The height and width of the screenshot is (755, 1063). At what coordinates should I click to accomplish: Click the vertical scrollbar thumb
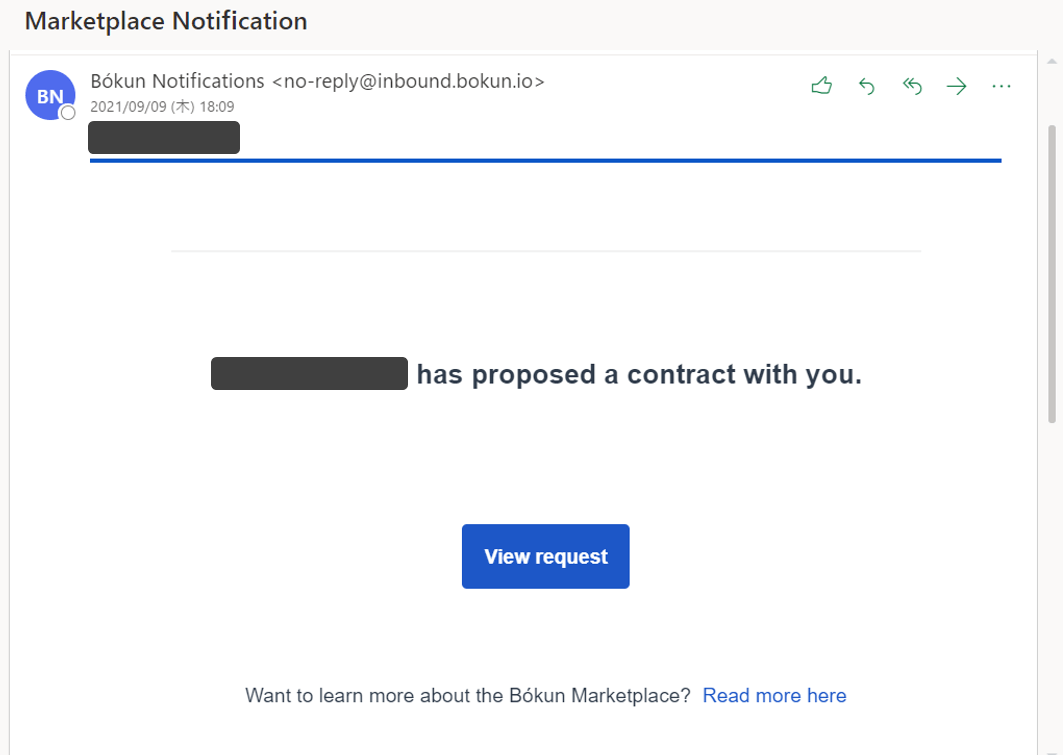click(1051, 270)
